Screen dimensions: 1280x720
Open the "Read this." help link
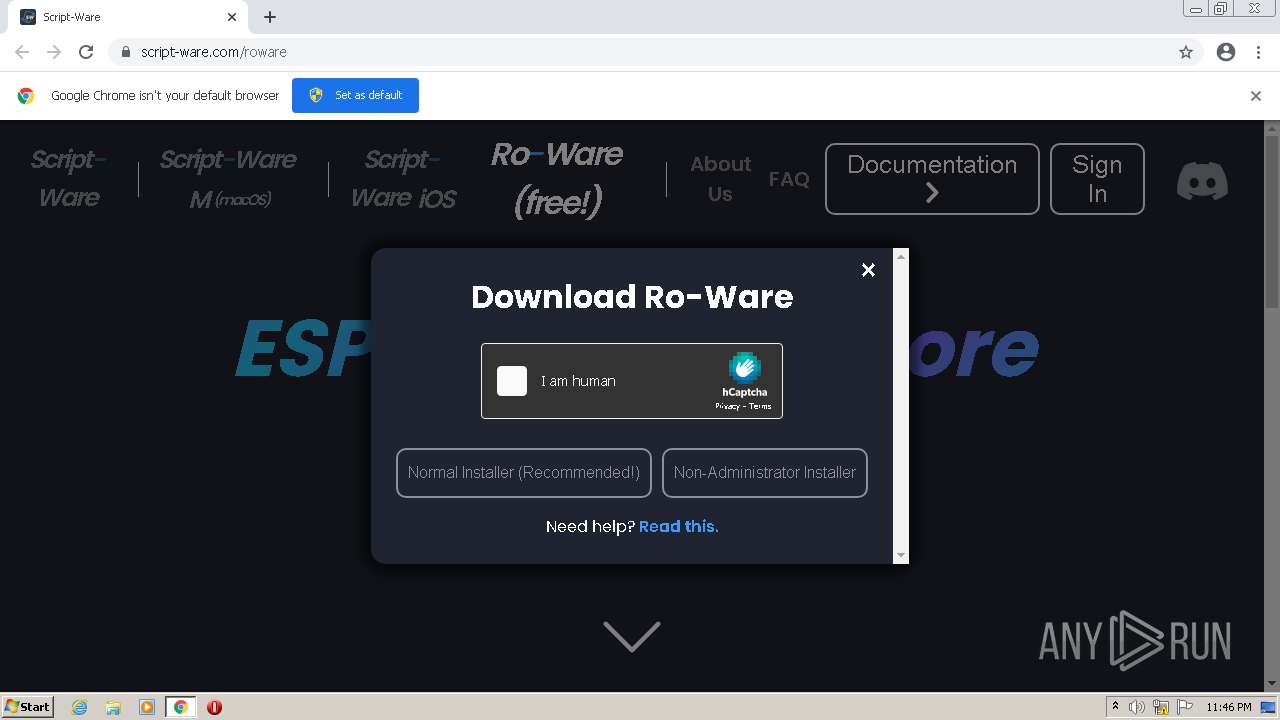pyautogui.click(x=679, y=527)
